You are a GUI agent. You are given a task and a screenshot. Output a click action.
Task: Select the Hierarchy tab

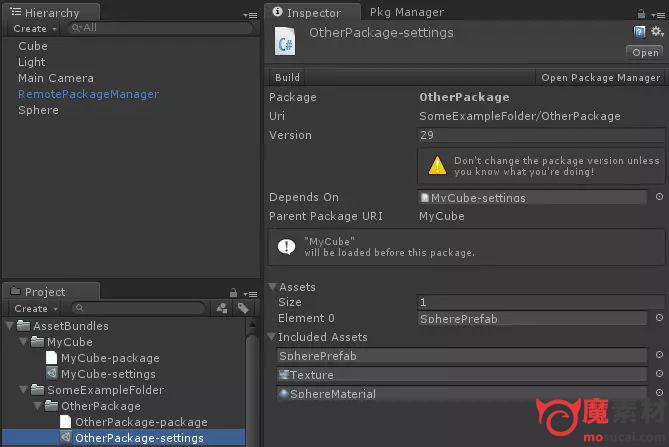(x=51, y=12)
